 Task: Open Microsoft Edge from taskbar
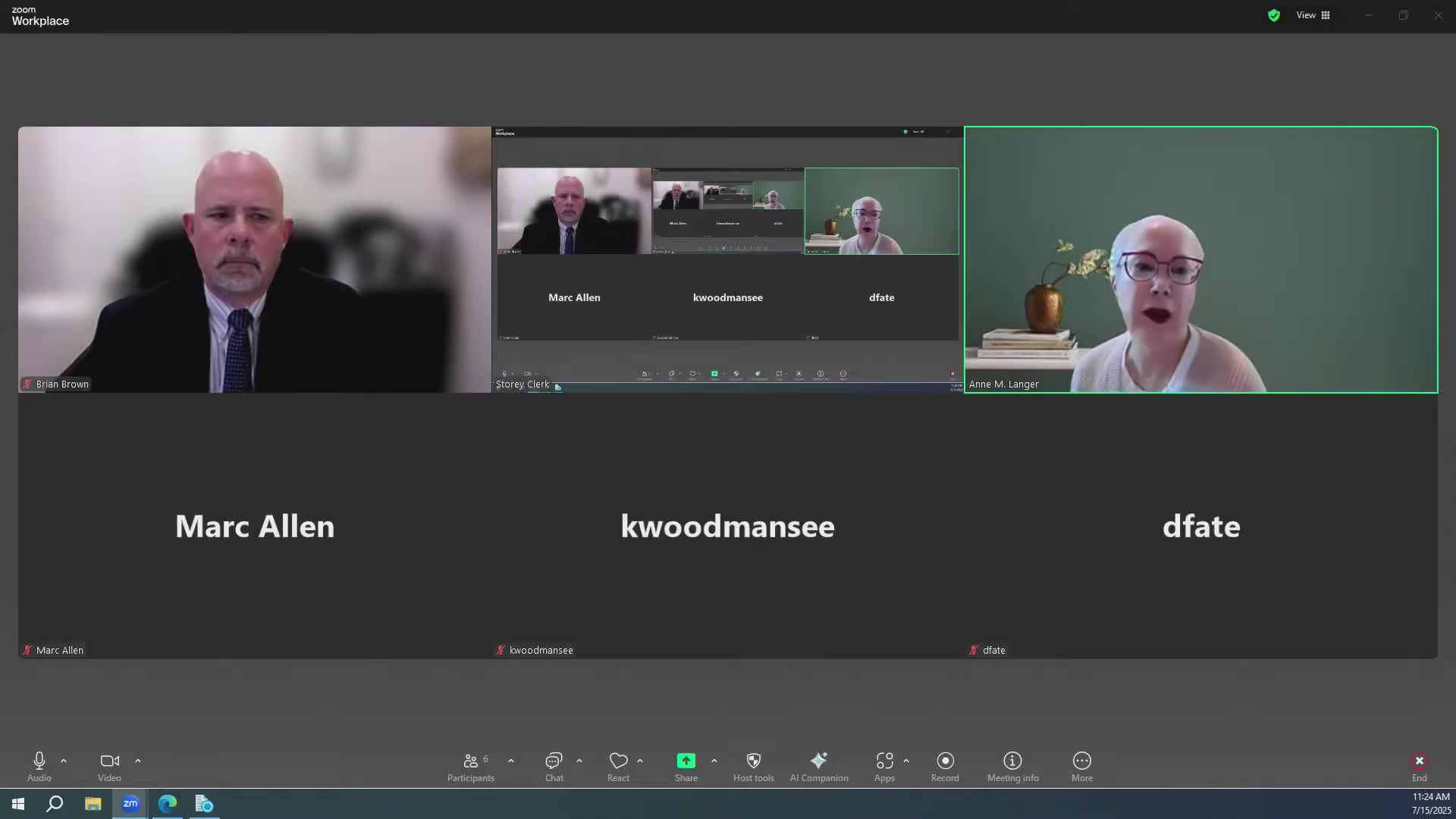tap(168, 804)
